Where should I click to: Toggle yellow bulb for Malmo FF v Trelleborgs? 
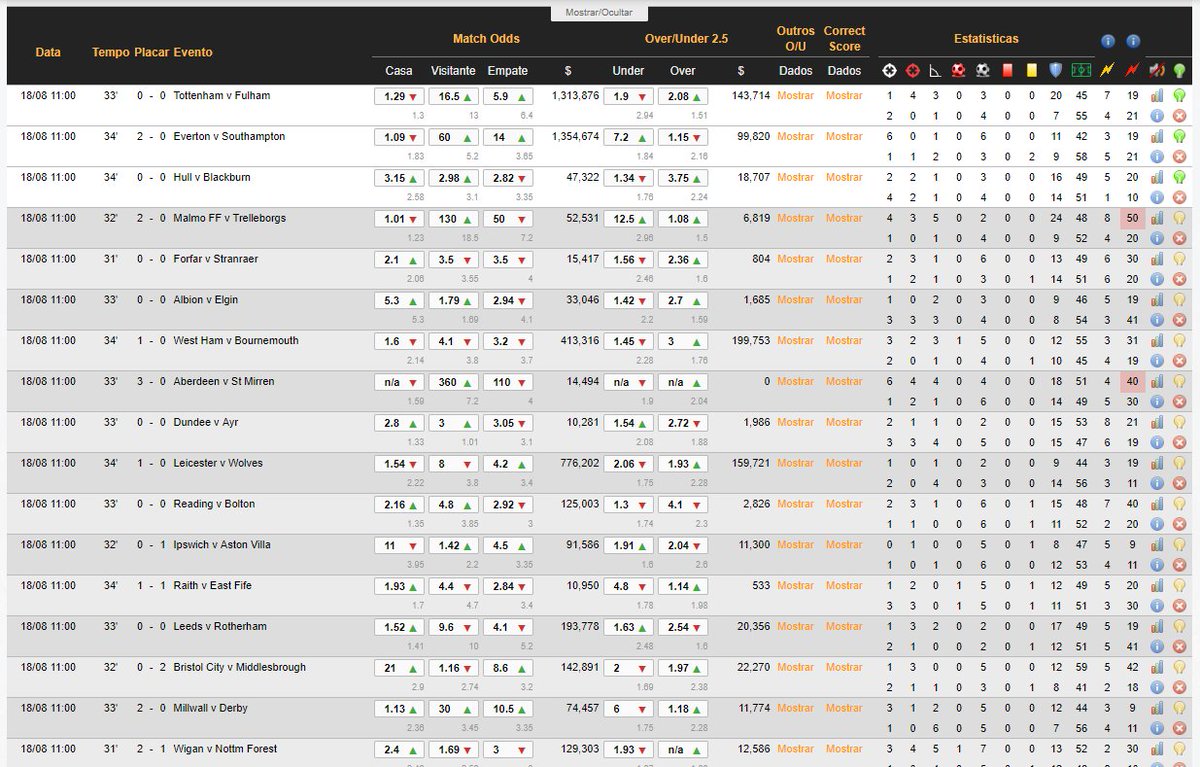tap(1179, 218)
